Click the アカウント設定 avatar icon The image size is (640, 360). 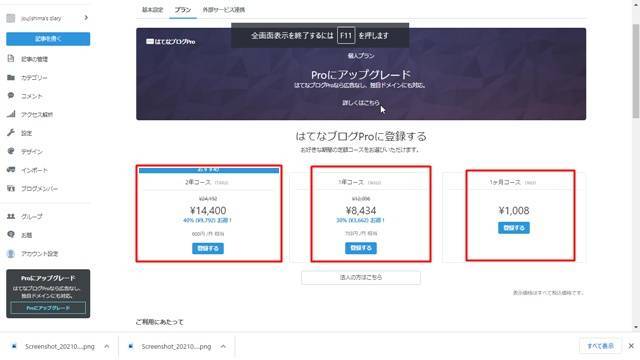click(11, 253)
